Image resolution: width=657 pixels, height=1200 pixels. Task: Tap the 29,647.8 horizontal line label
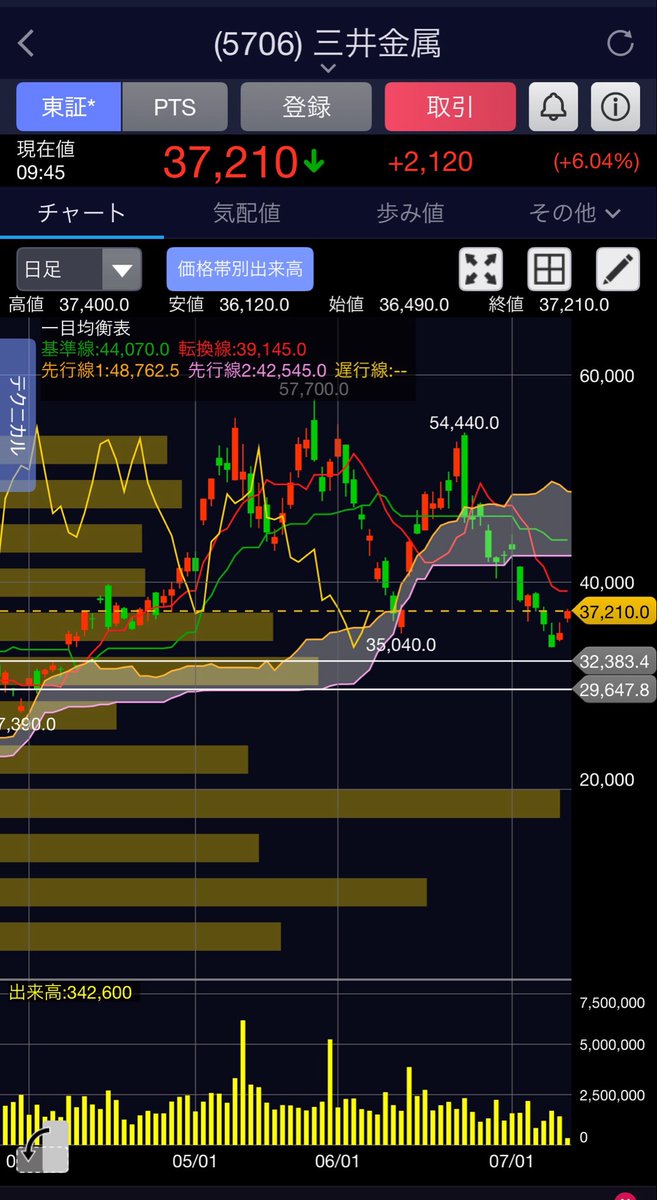coord(614,690)
